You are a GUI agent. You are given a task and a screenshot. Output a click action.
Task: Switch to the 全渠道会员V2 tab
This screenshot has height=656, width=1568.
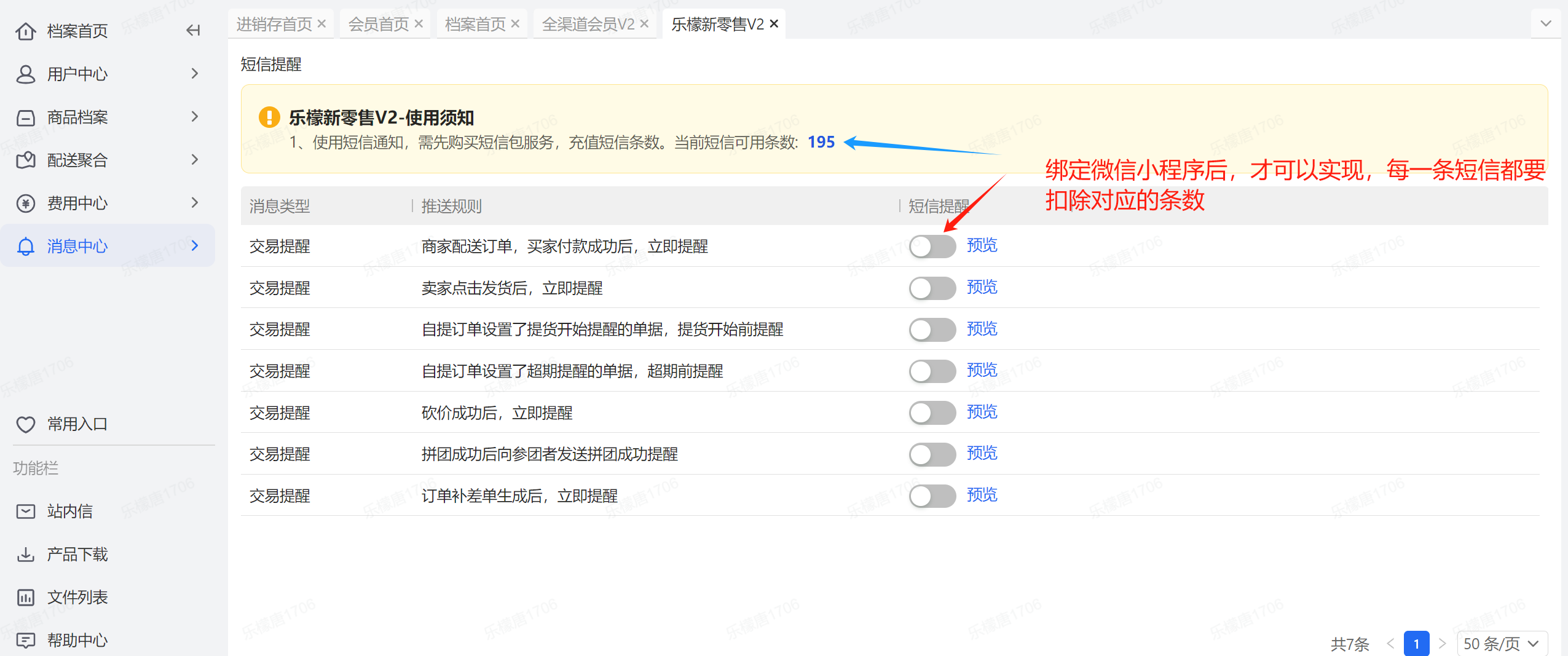click(588, 24)
